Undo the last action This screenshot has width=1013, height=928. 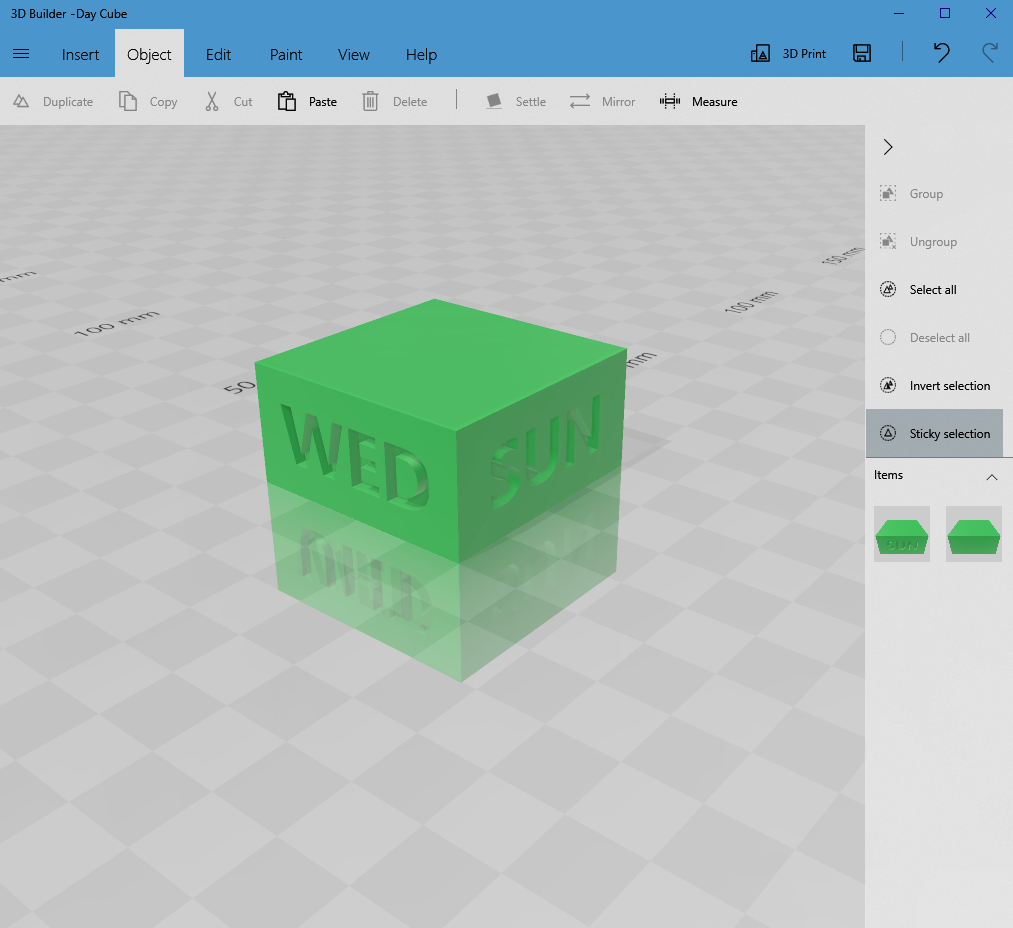click(x=940, y=54)
